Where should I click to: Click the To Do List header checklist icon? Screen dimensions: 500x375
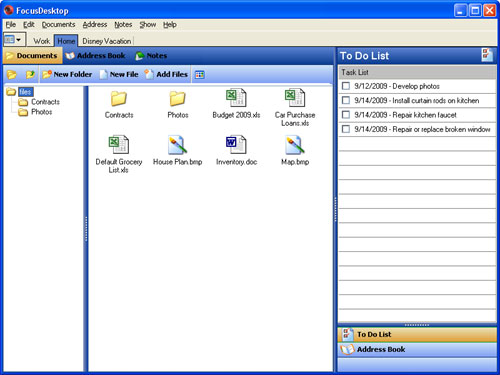[487, 55]
